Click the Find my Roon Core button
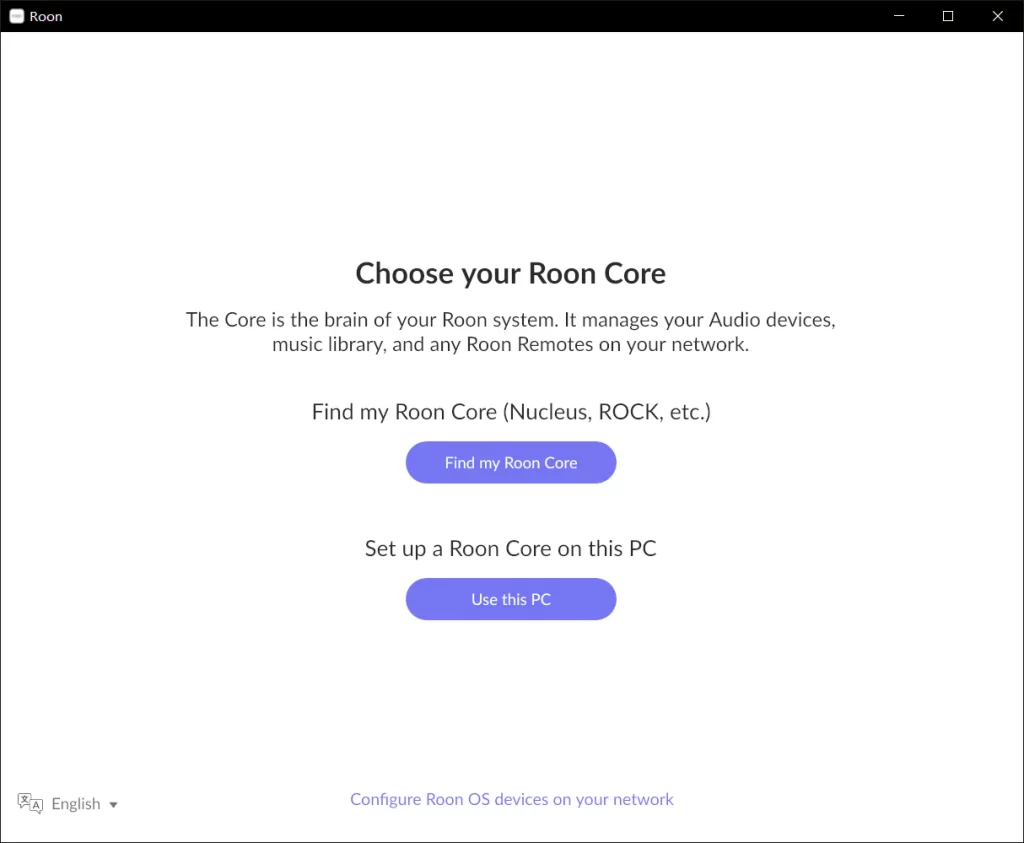Image resolution: width=1024 pixels, height=843 pixels. [x=511, y=462]
